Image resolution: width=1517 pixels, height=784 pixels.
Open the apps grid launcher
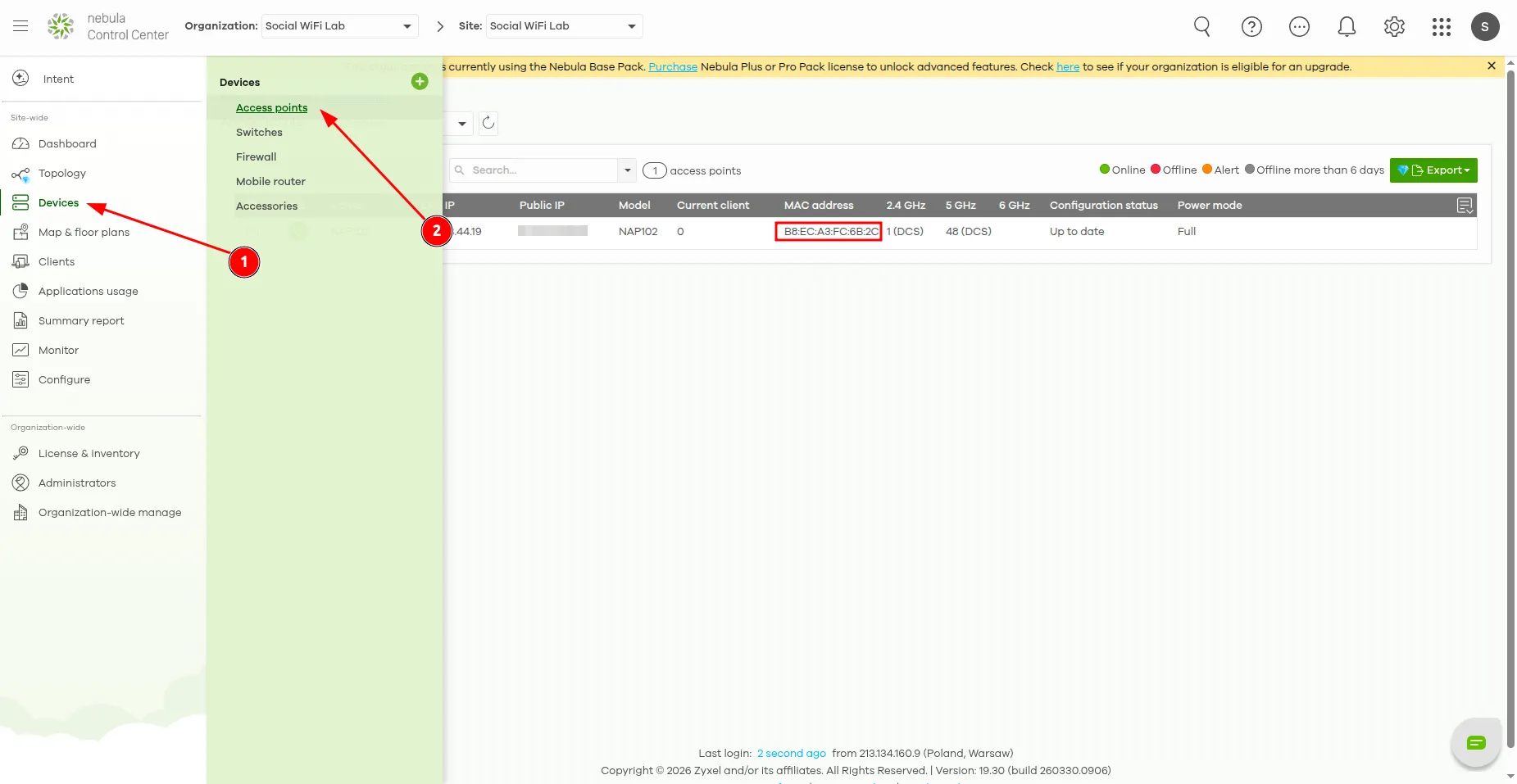[1442, 27]
